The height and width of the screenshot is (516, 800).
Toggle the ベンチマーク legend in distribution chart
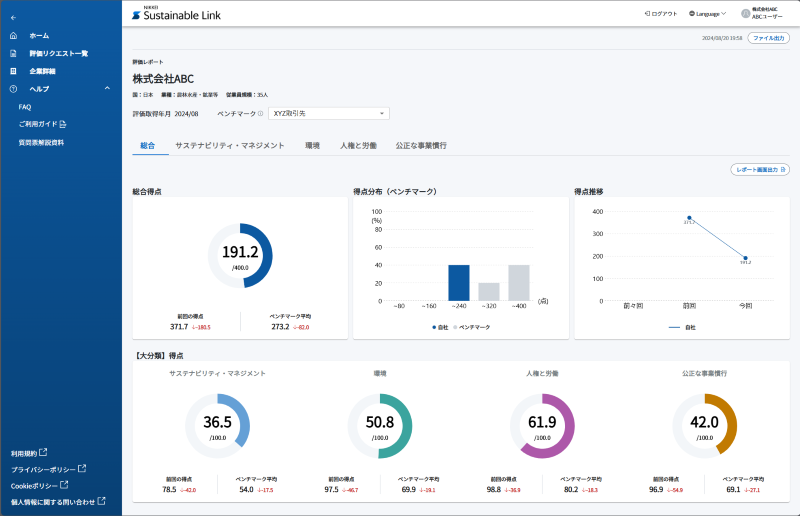coord(473,327)
